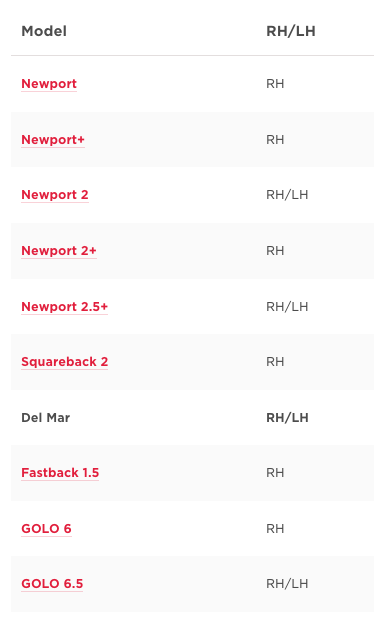
Task: Click Newport 2.5+ RH/LH value
Action: pos(287,307)
